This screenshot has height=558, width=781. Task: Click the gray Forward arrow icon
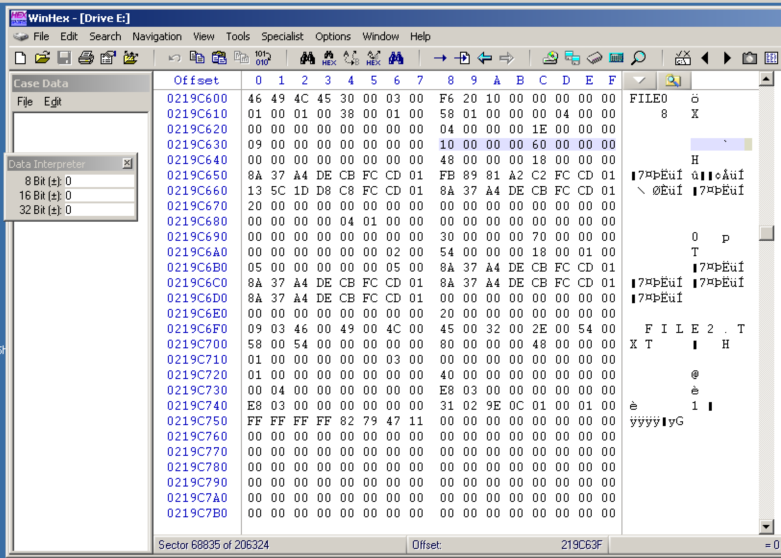click(507, 58)
